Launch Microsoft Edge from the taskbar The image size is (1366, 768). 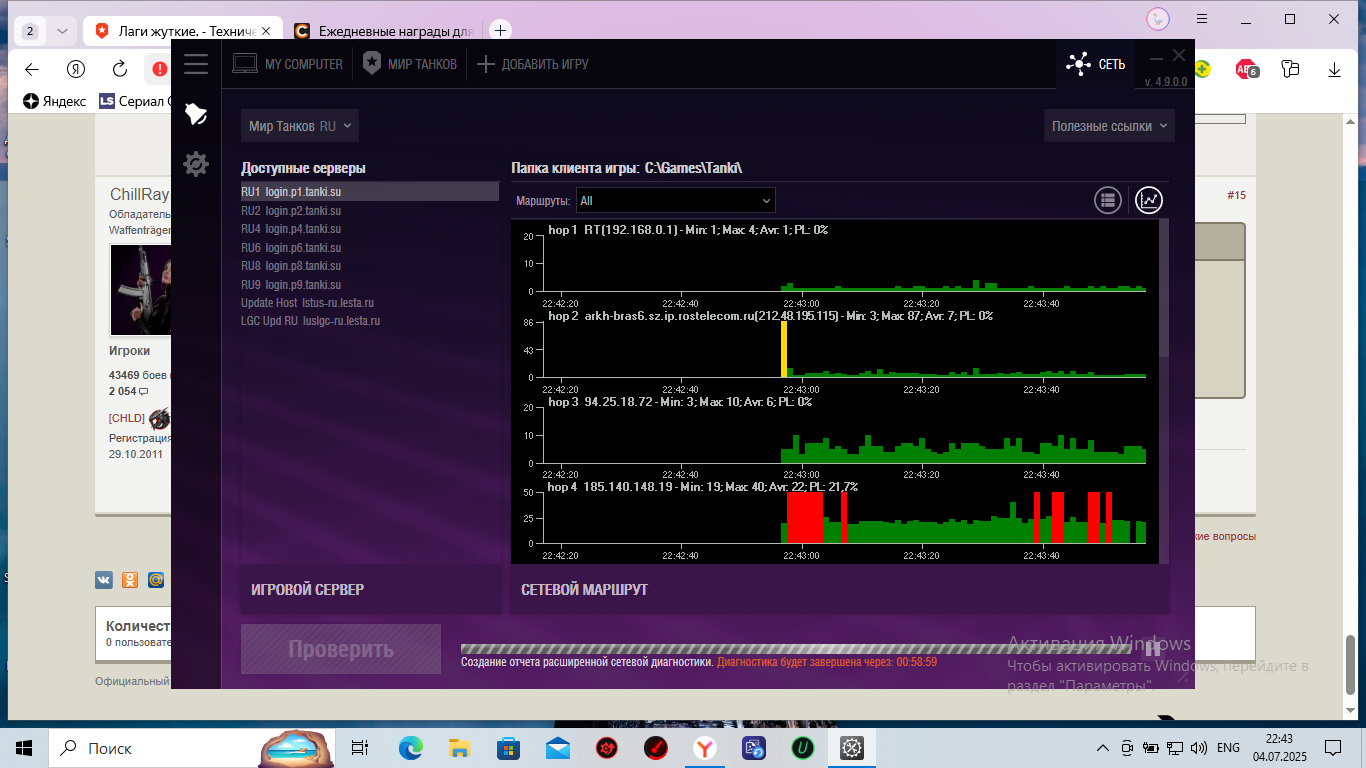pos(411,747)
